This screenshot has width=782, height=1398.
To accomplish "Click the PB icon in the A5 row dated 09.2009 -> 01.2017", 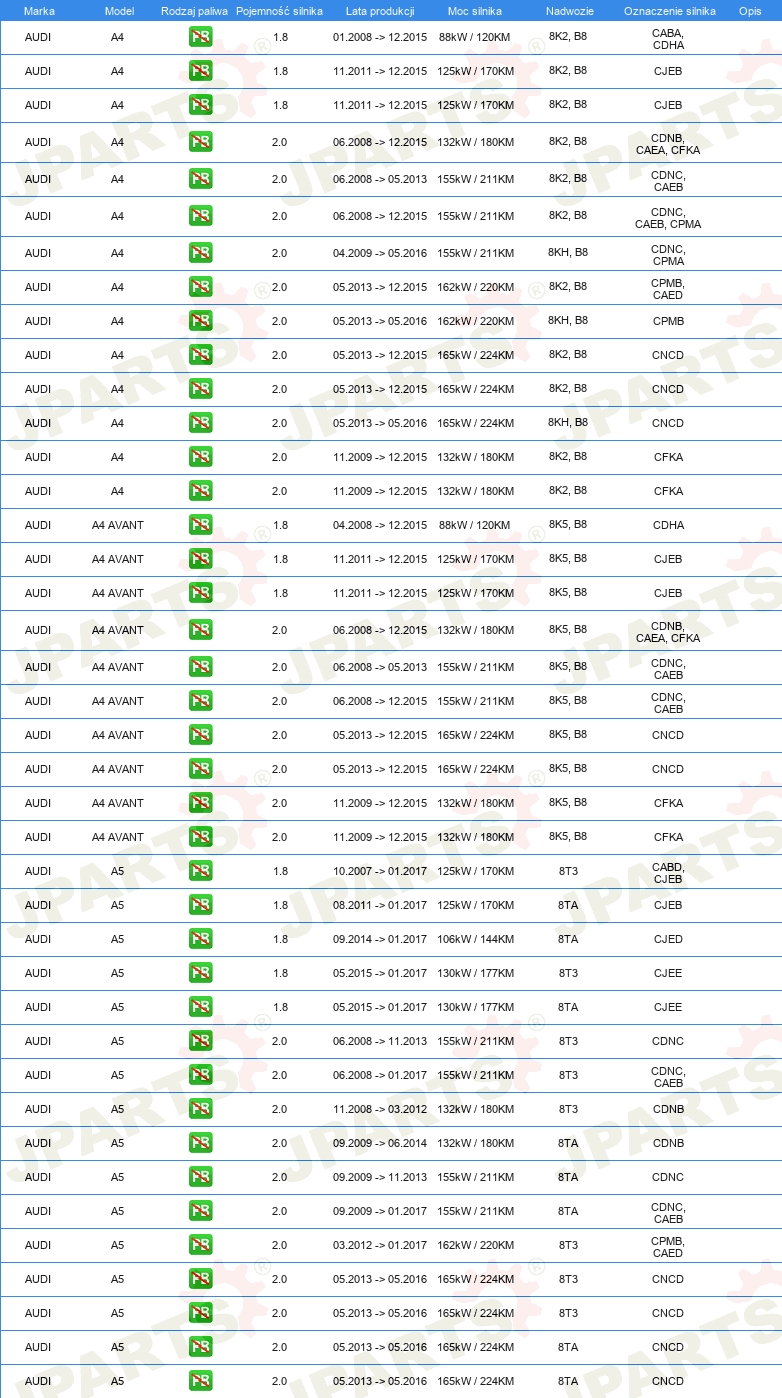I will 200,1211.
